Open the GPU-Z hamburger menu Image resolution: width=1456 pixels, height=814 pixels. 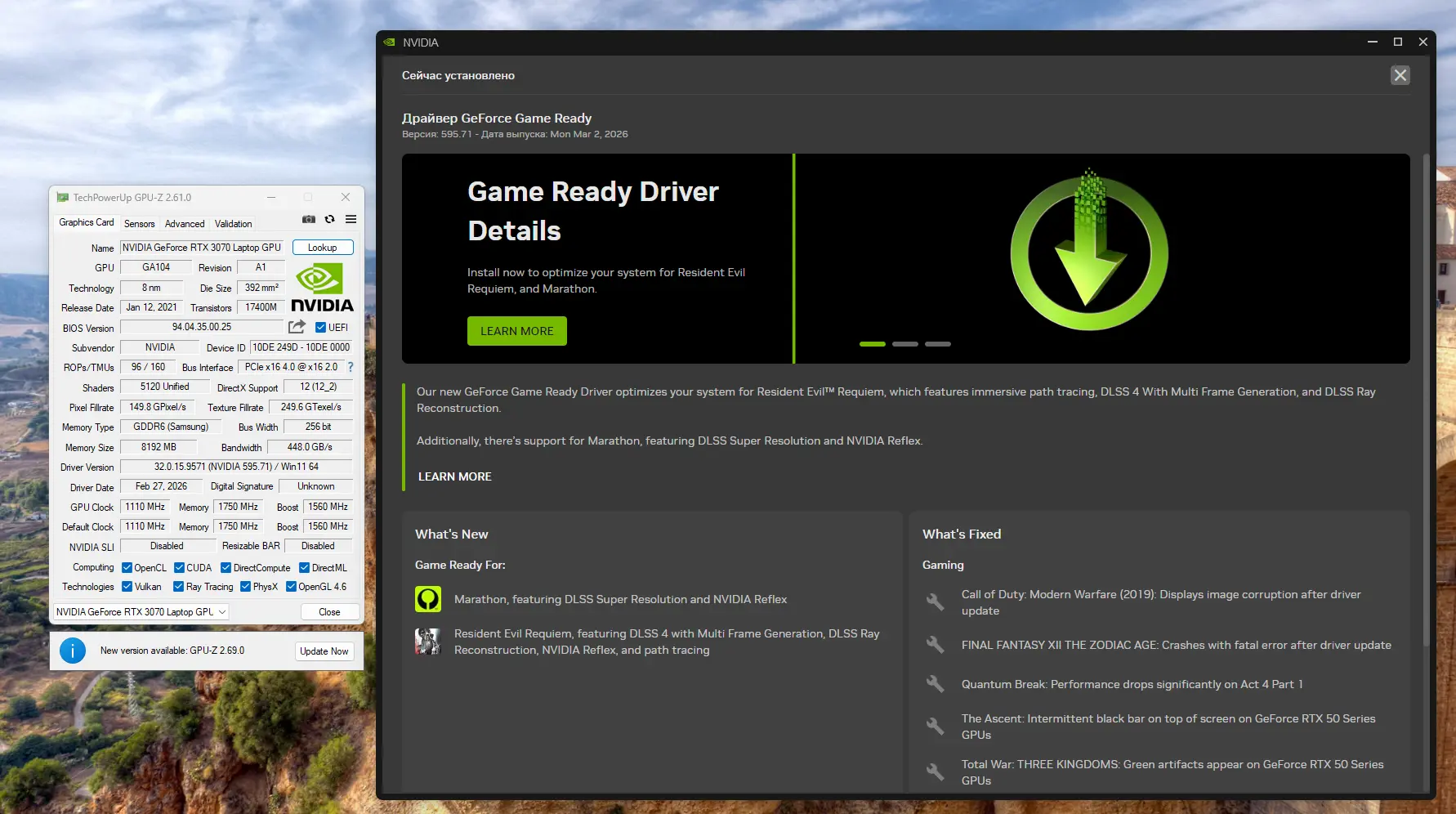(x=351, y=219)
